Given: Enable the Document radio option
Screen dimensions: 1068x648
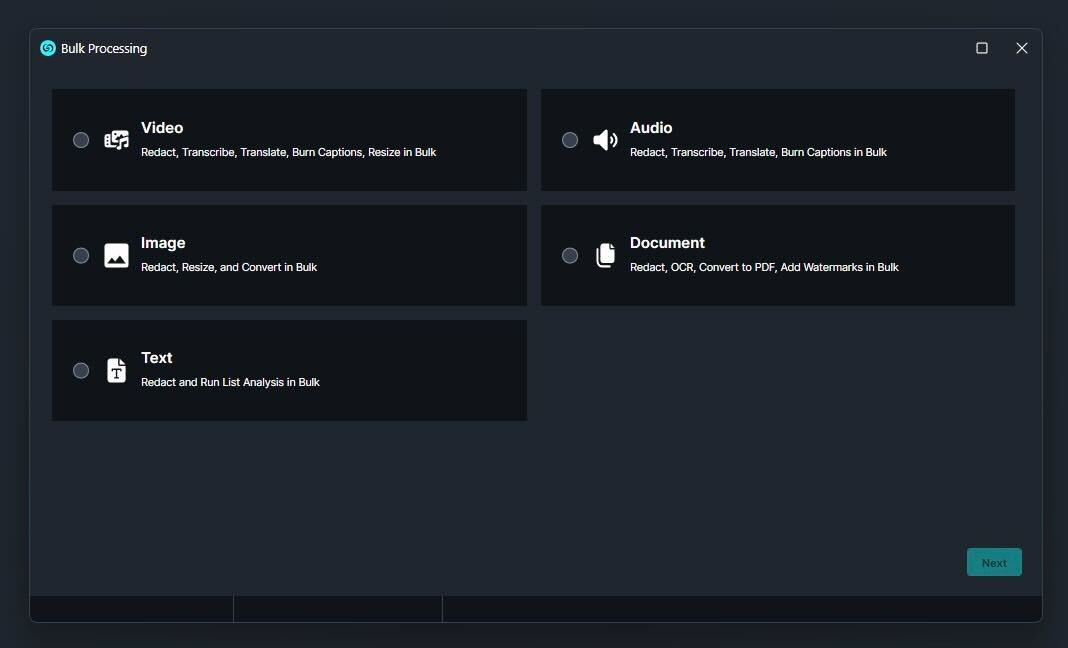Looking at the screenshot, I should tap(570, 255).
